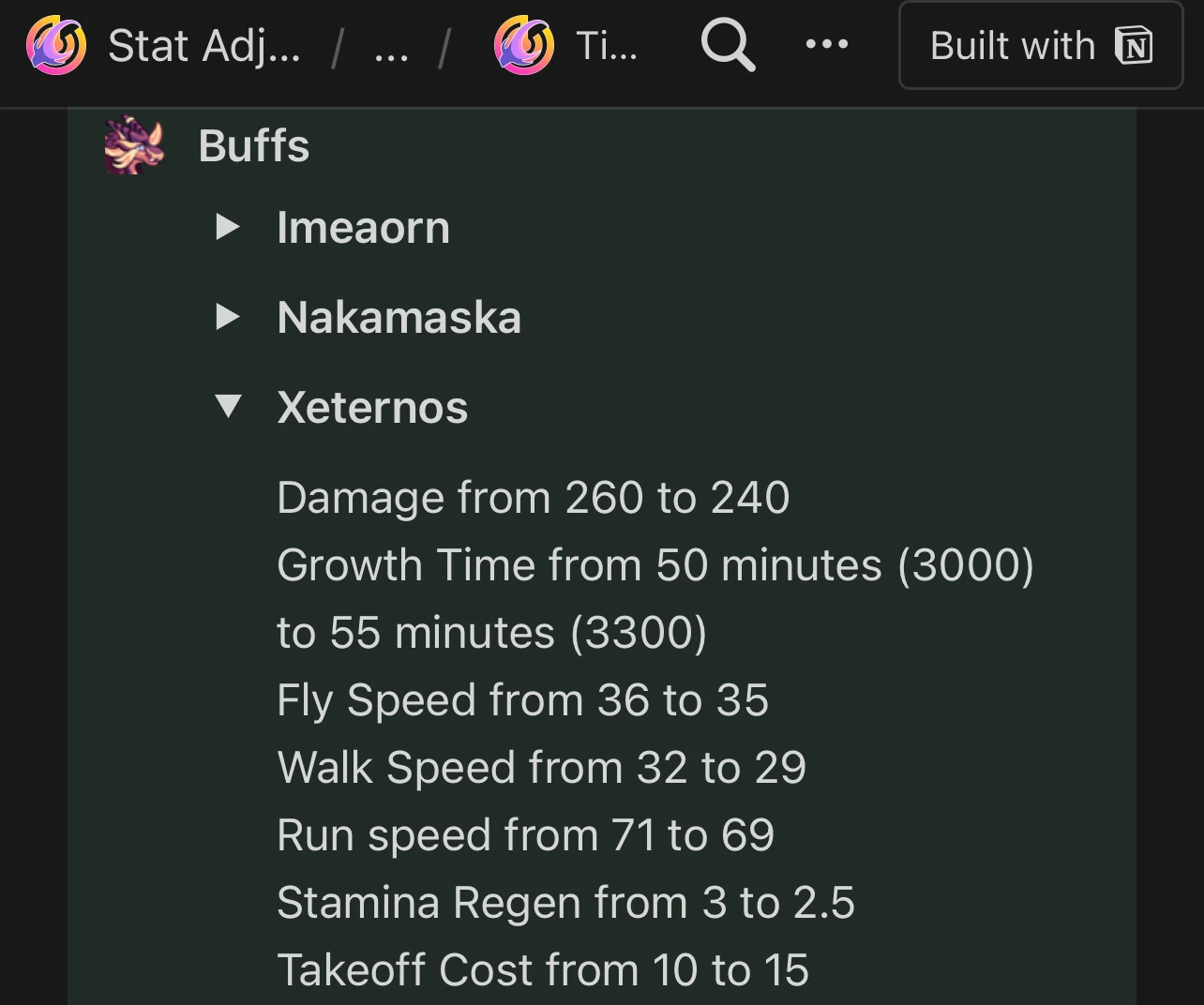Click the Imeaorn title text
The width and height of the screenshot is (1204, 1005).
click(x=363, y=227)
